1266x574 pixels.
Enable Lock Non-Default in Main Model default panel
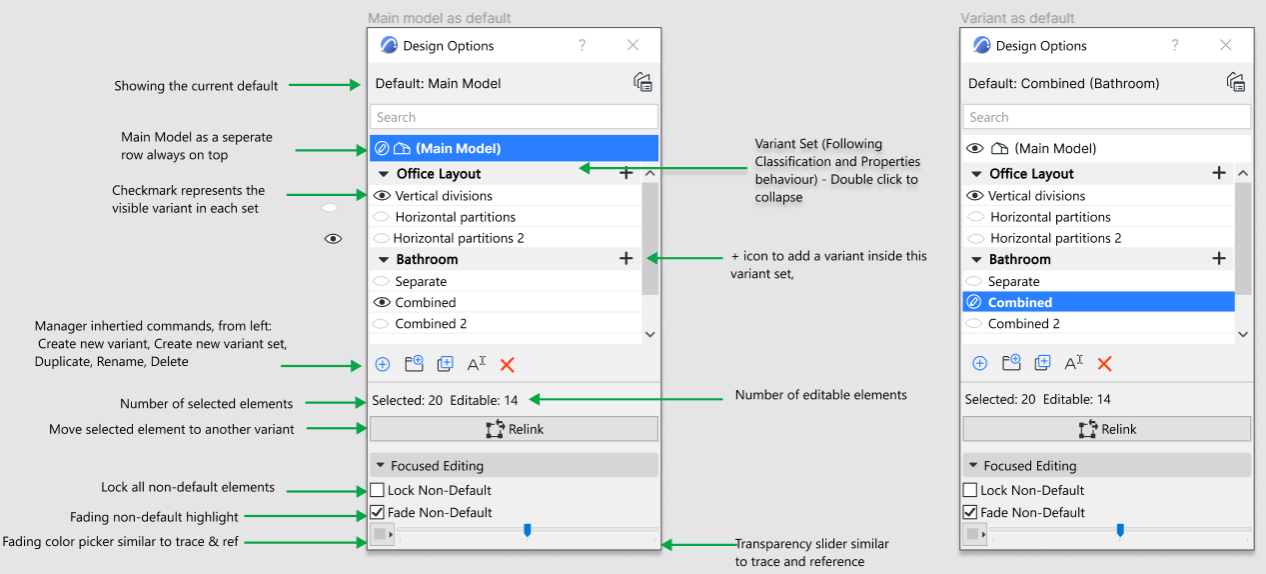[x=378, y=490]
